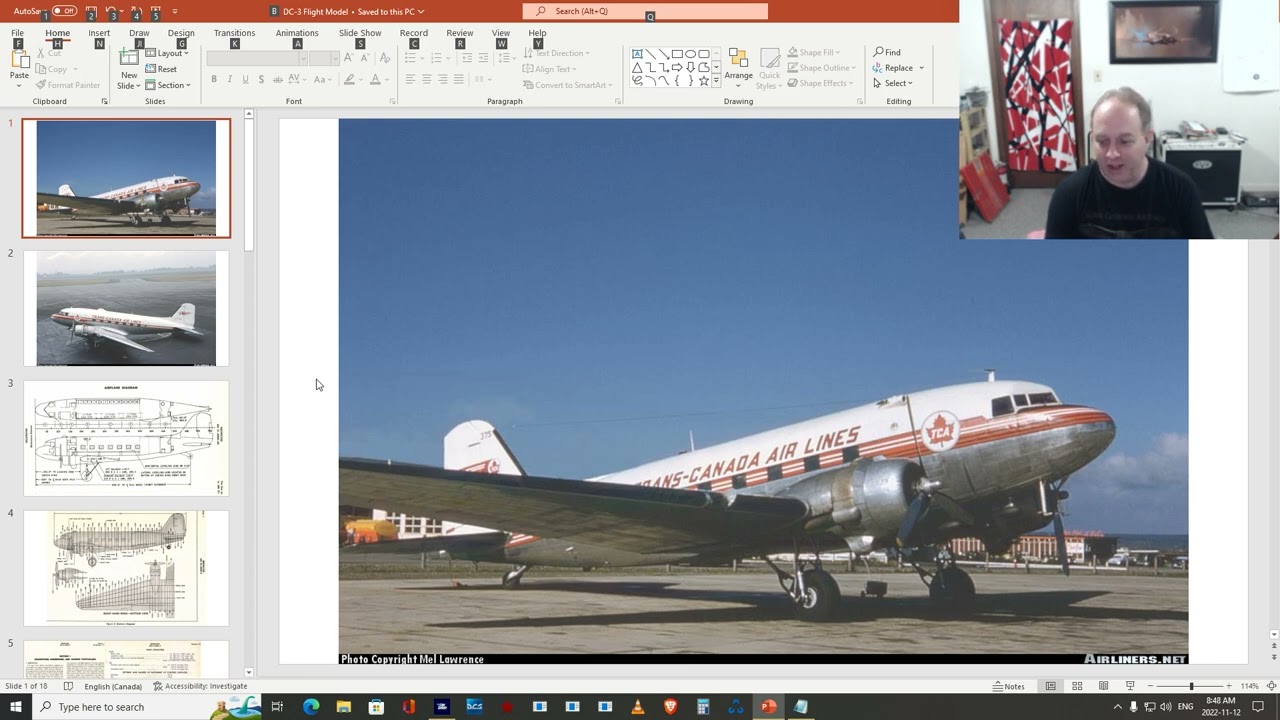This screenshot has height=720, width=1280.
Task: Undo the last action
Action: (111, 11)
